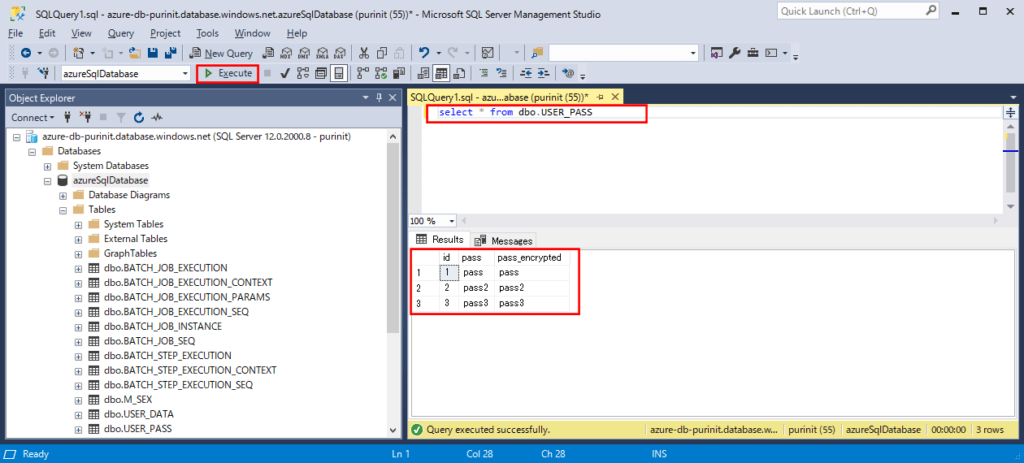Specify values for template parameters icon
1024x463 pixels.
click(568, 73)
